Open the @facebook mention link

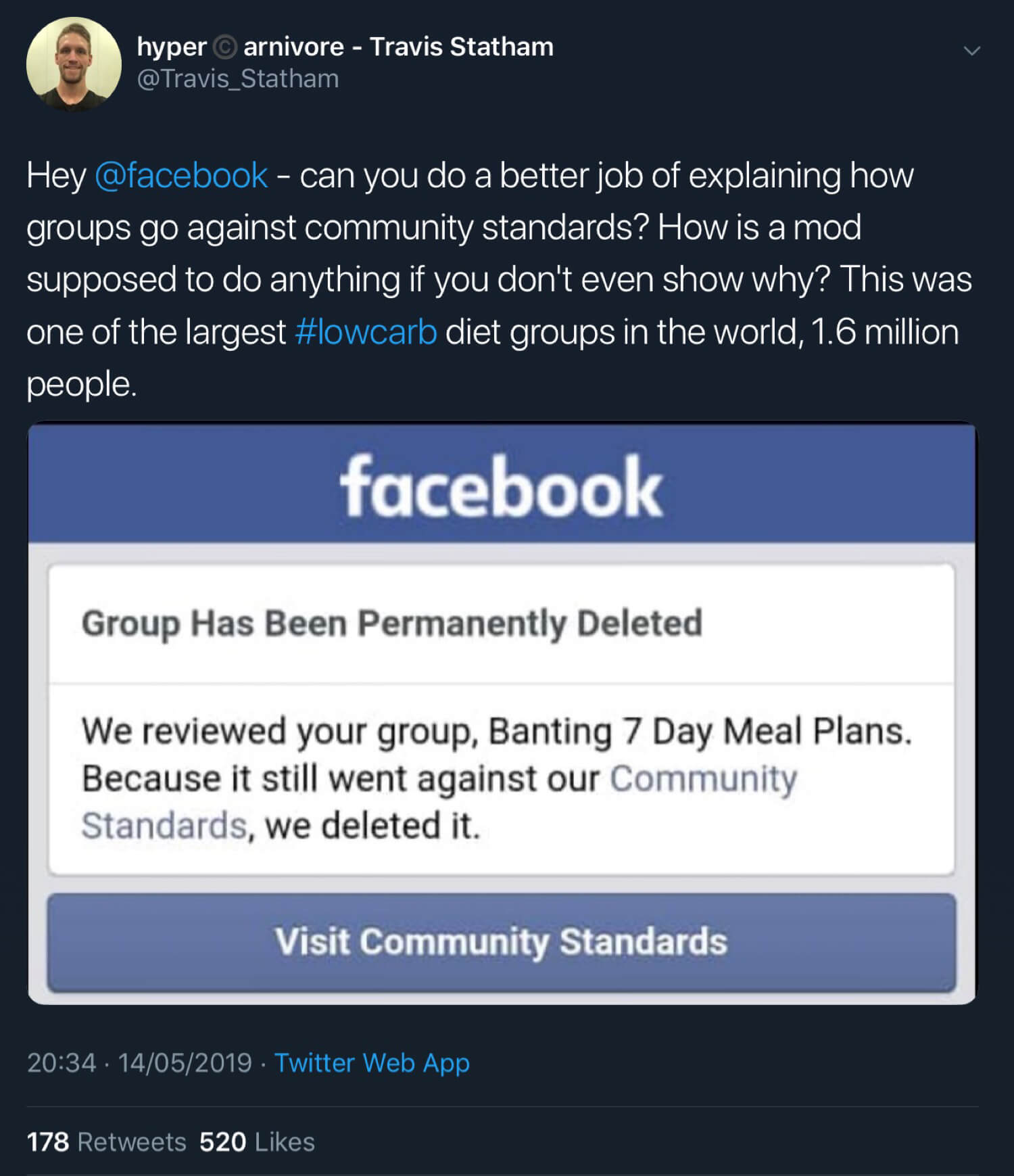[181, 175]
